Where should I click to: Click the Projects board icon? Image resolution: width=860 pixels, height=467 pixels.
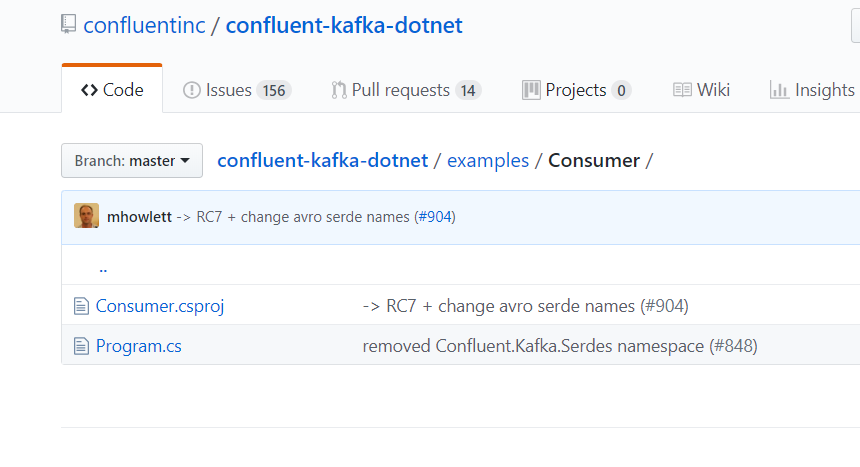(x=531, y=90)
